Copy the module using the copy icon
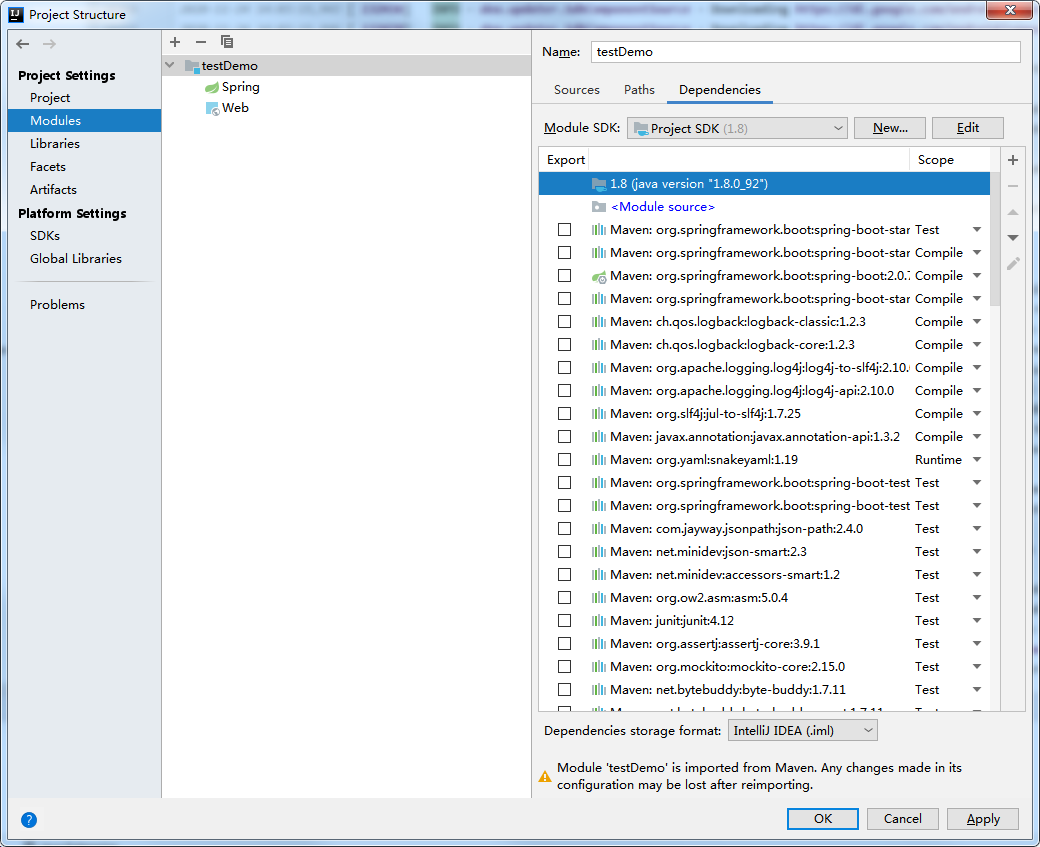The height and width of the screenshot is (847, 1040). 227,42
